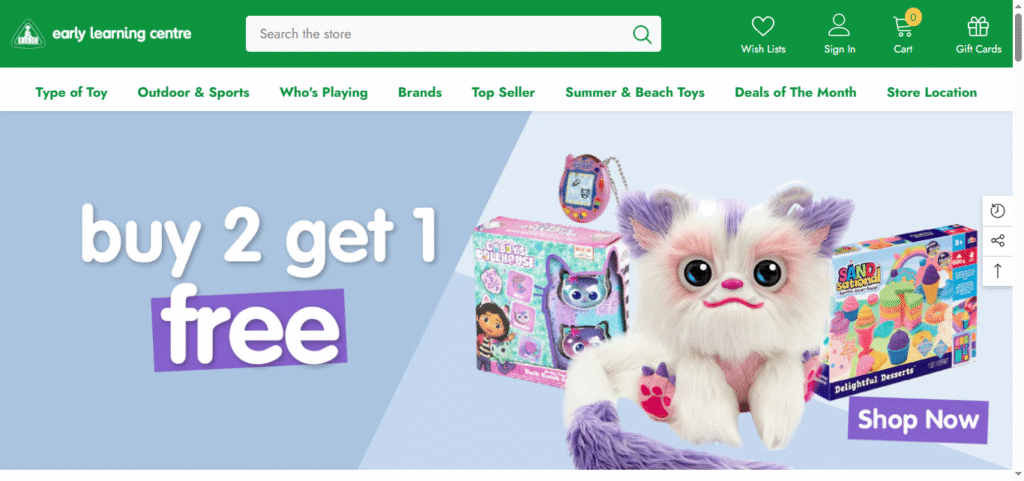Open recently viewed clock icon
1024x481 pixels.
point(998,211)
